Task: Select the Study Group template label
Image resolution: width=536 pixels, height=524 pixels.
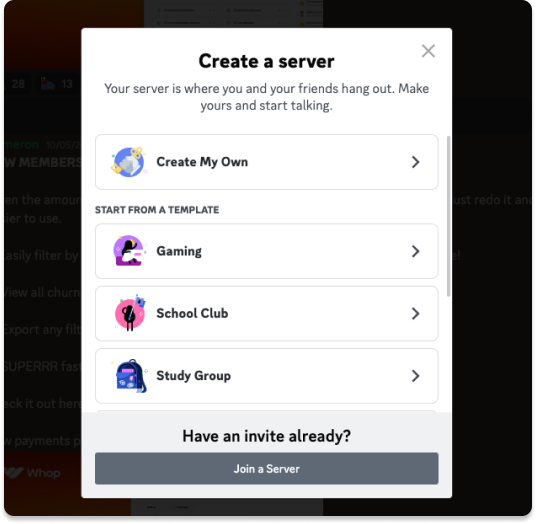Action: point(193,376)
